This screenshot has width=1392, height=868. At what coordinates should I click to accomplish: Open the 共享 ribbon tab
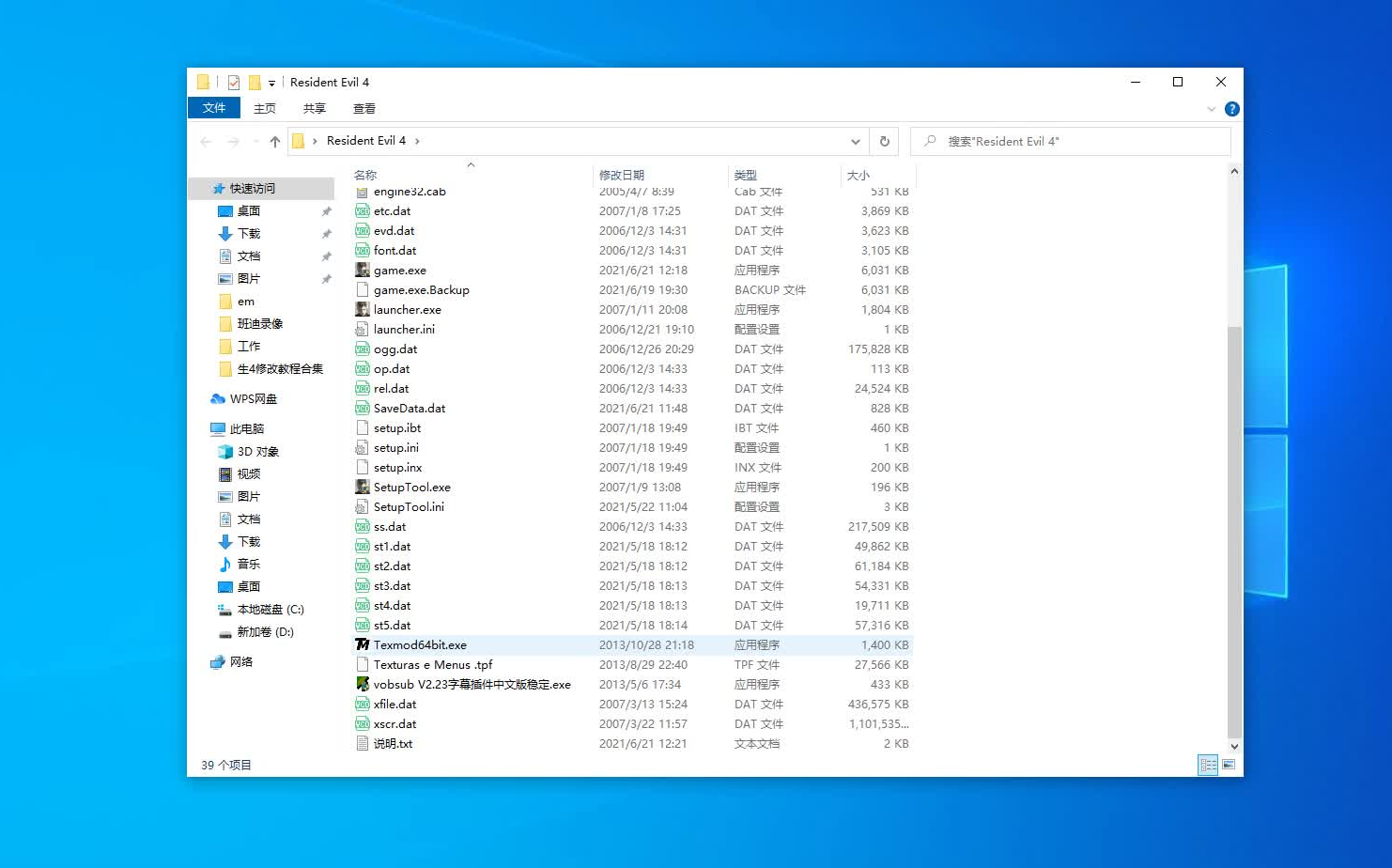tap(315, 108)
